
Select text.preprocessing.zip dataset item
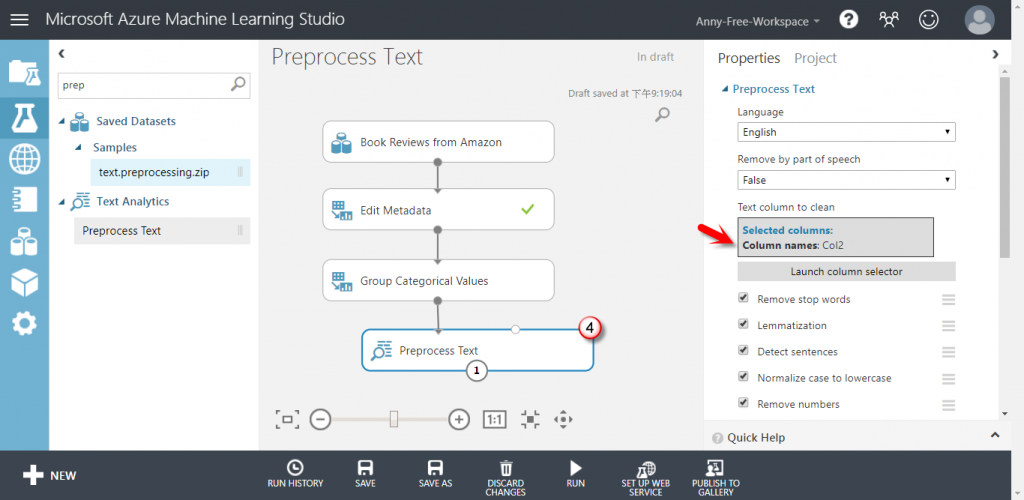click(170, 172)
